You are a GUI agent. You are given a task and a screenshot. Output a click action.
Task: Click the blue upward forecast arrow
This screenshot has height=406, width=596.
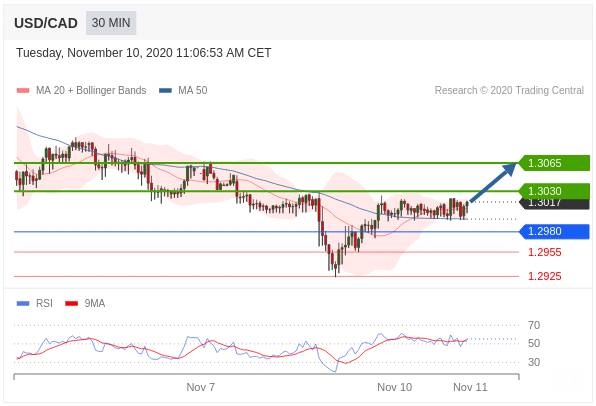tap(493, 183)
